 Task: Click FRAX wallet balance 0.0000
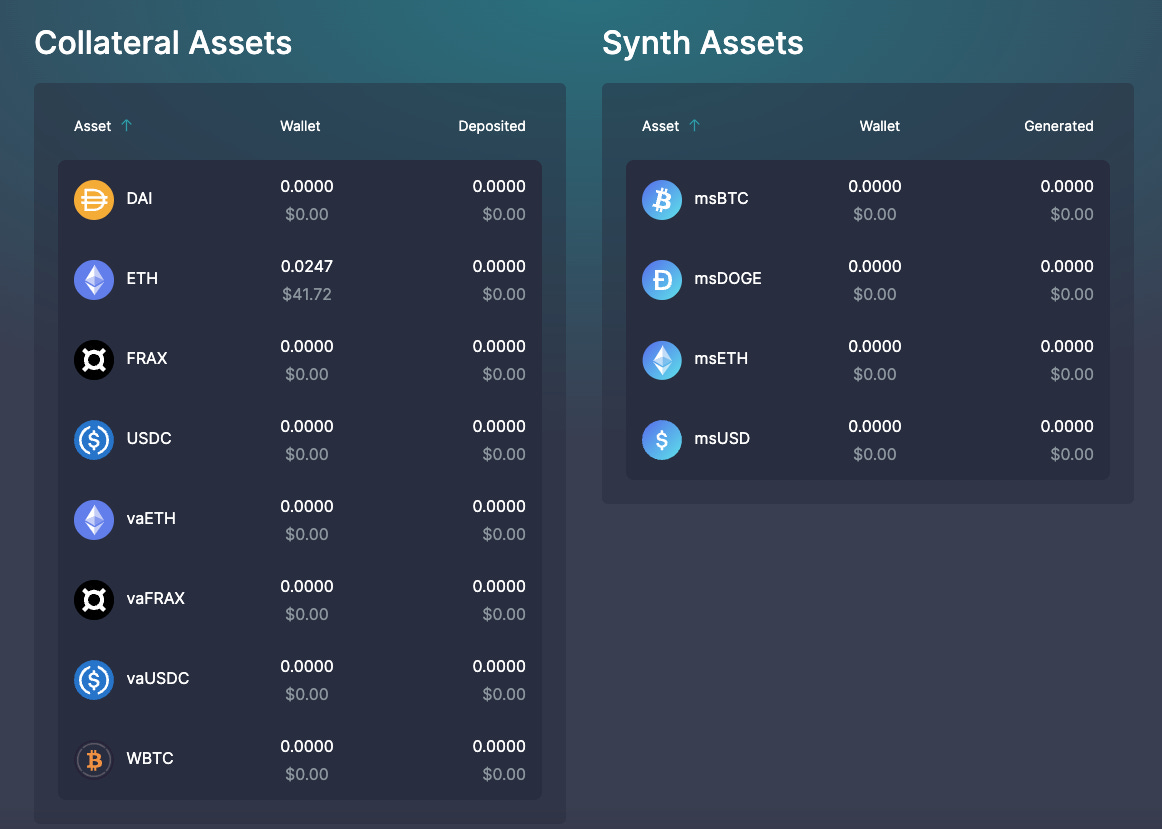pos(307,346)
